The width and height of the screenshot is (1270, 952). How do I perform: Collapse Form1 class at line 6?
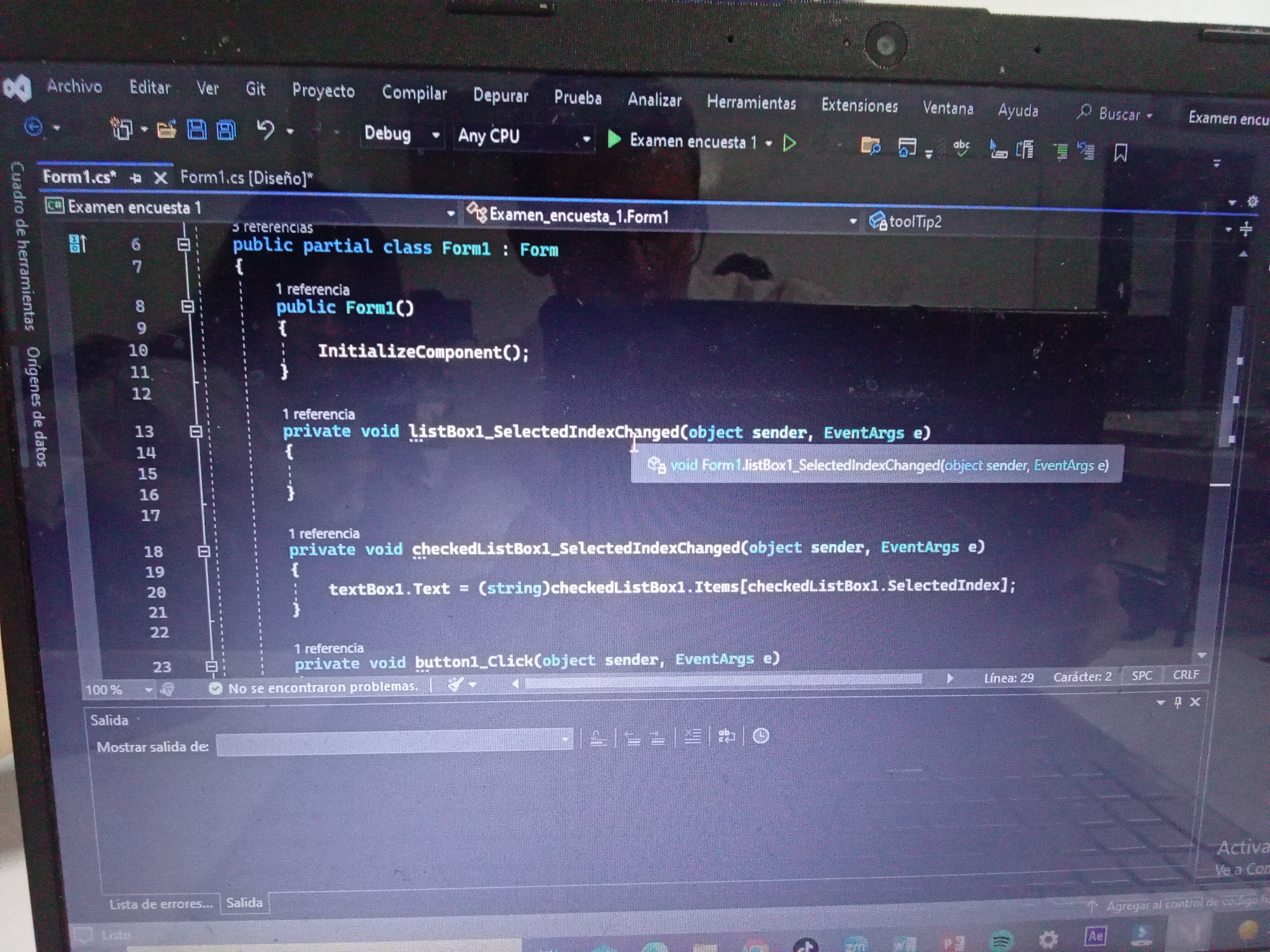coord(184,245)
